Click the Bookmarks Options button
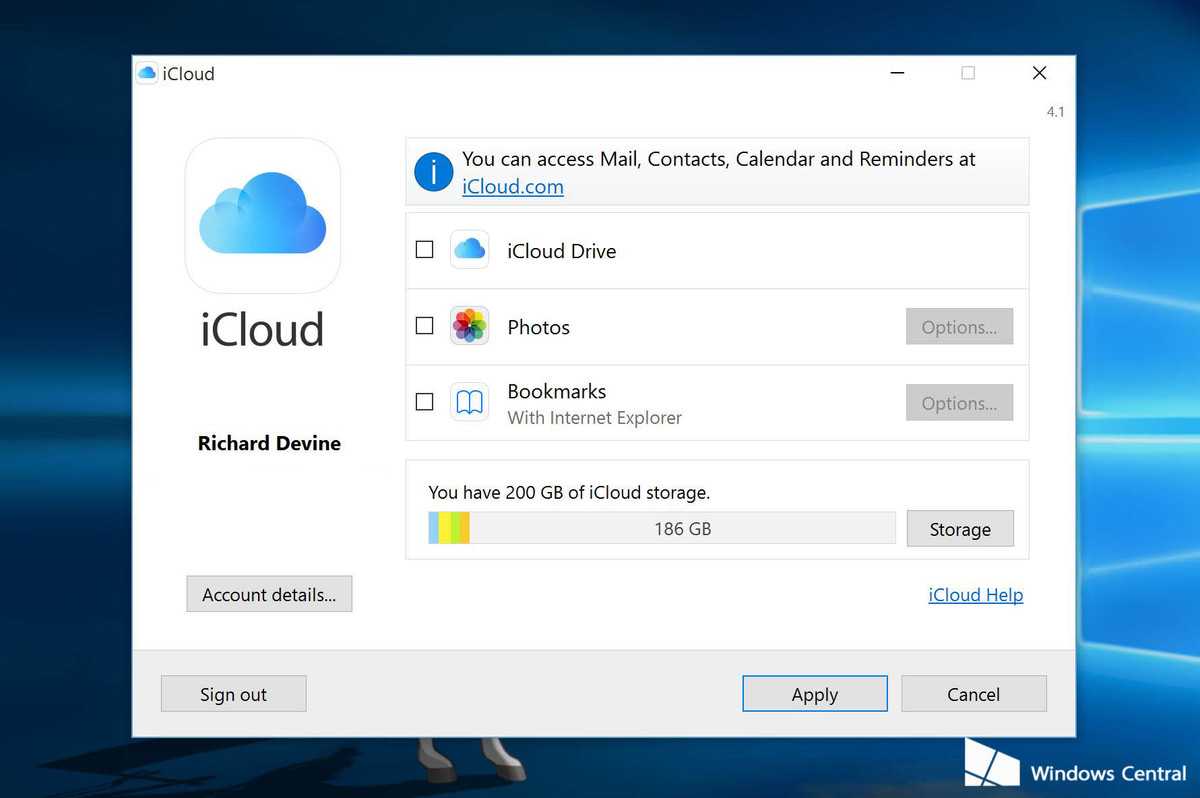This screenshot has width=1200, height=798. click(x=959, y=403)
